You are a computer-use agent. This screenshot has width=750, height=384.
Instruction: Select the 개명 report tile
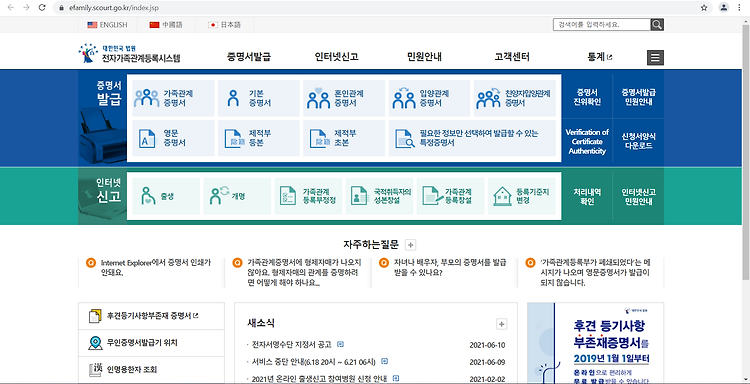pos(237,196)
